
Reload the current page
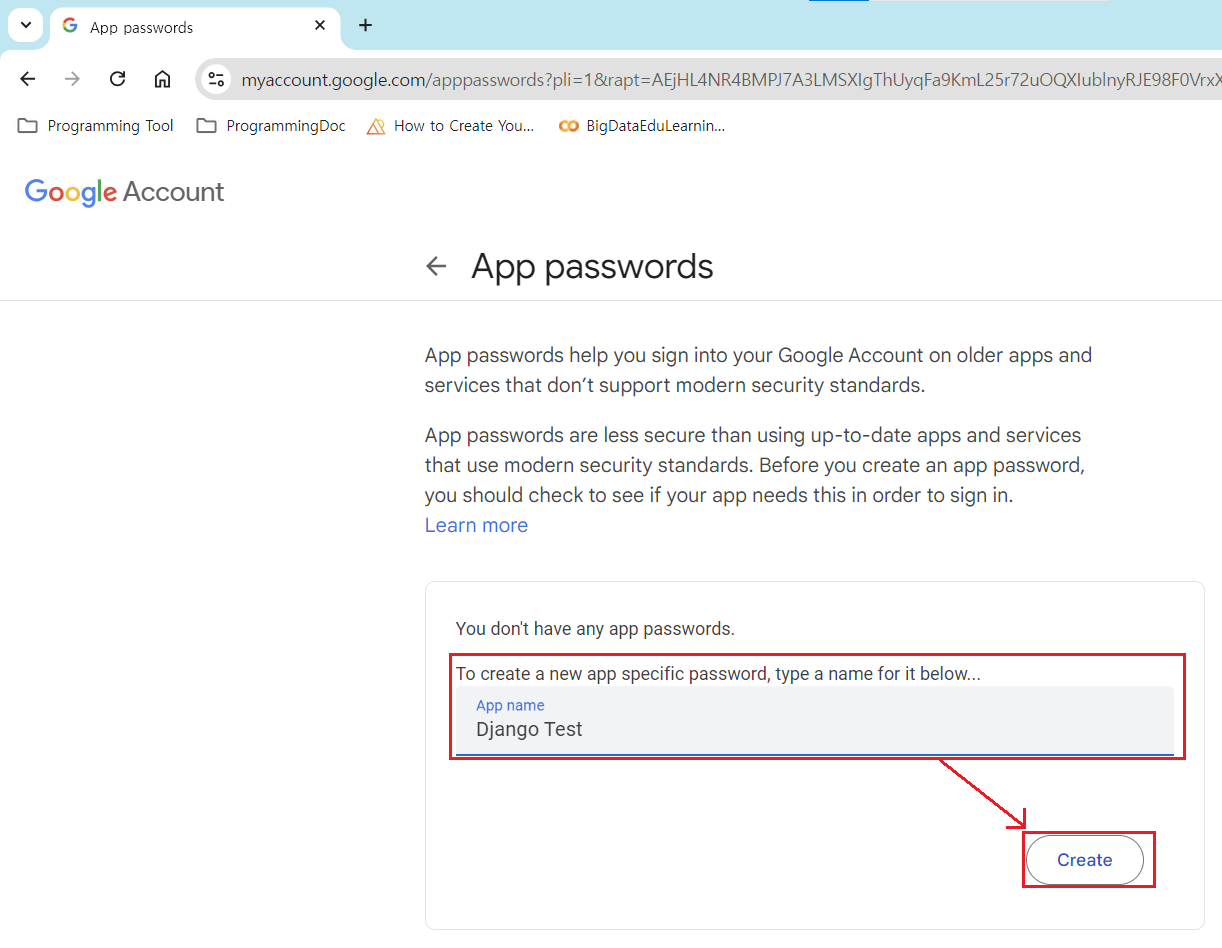117,79
